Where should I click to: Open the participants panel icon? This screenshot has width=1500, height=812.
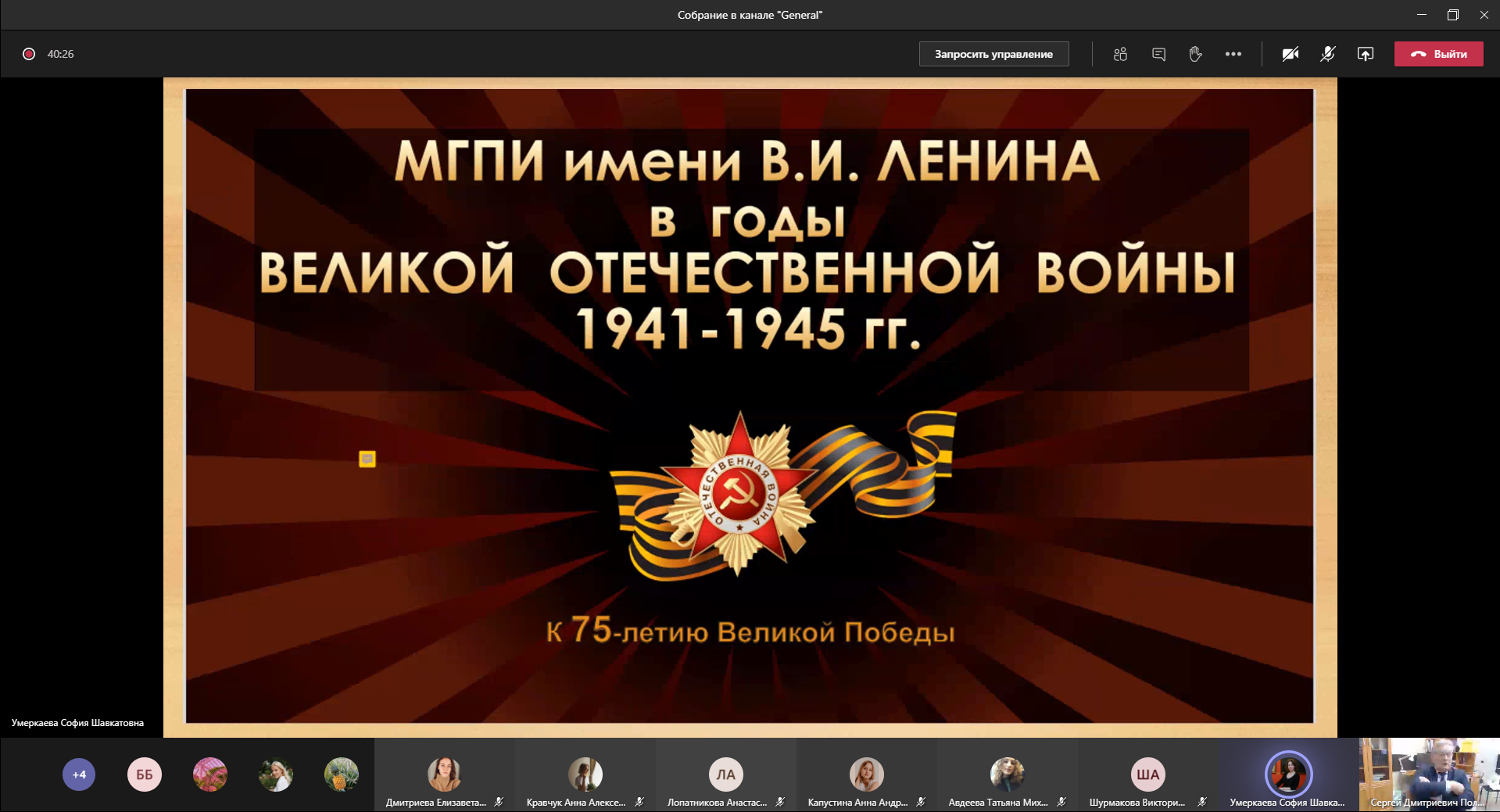tap(1120, 54)
